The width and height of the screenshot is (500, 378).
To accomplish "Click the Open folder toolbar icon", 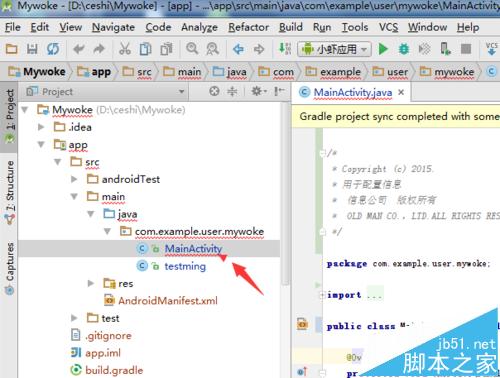I will point(12,49).
